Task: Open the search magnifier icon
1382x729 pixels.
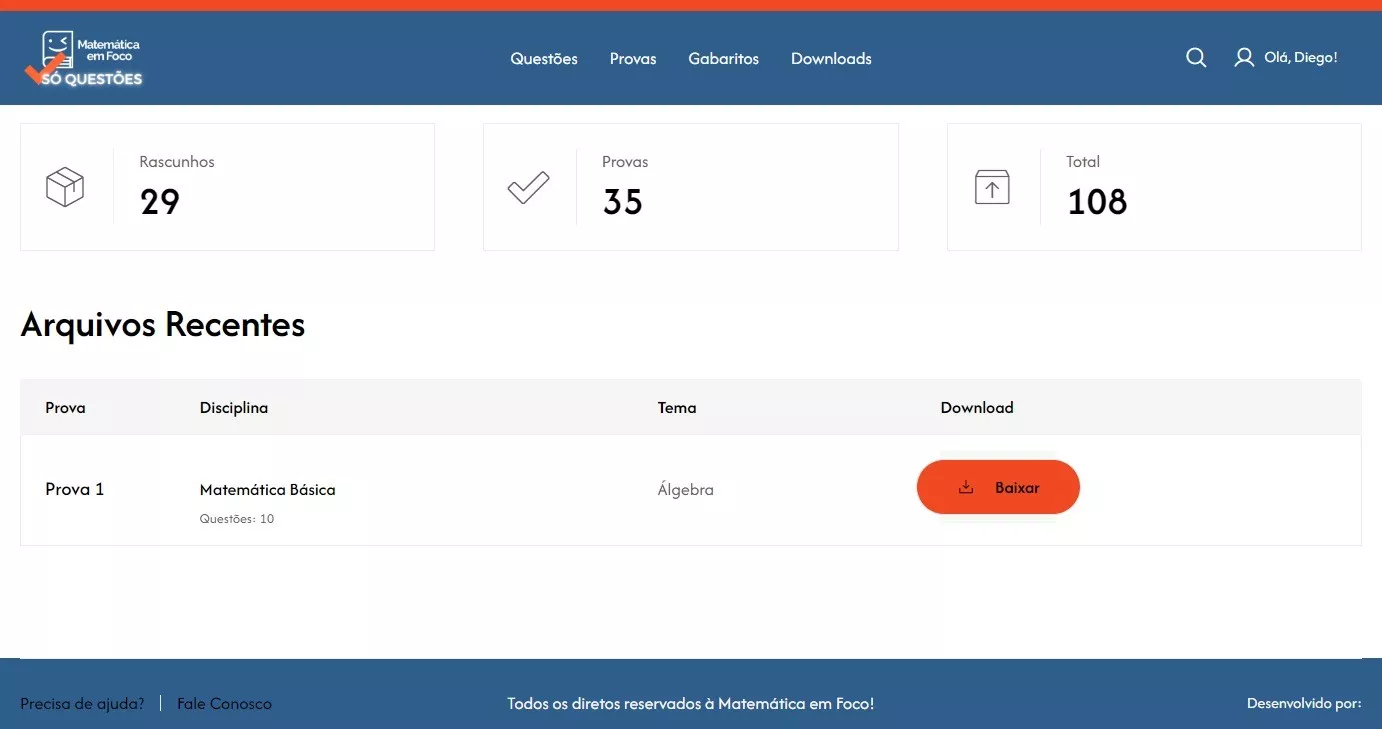Action: (1196, 58)
